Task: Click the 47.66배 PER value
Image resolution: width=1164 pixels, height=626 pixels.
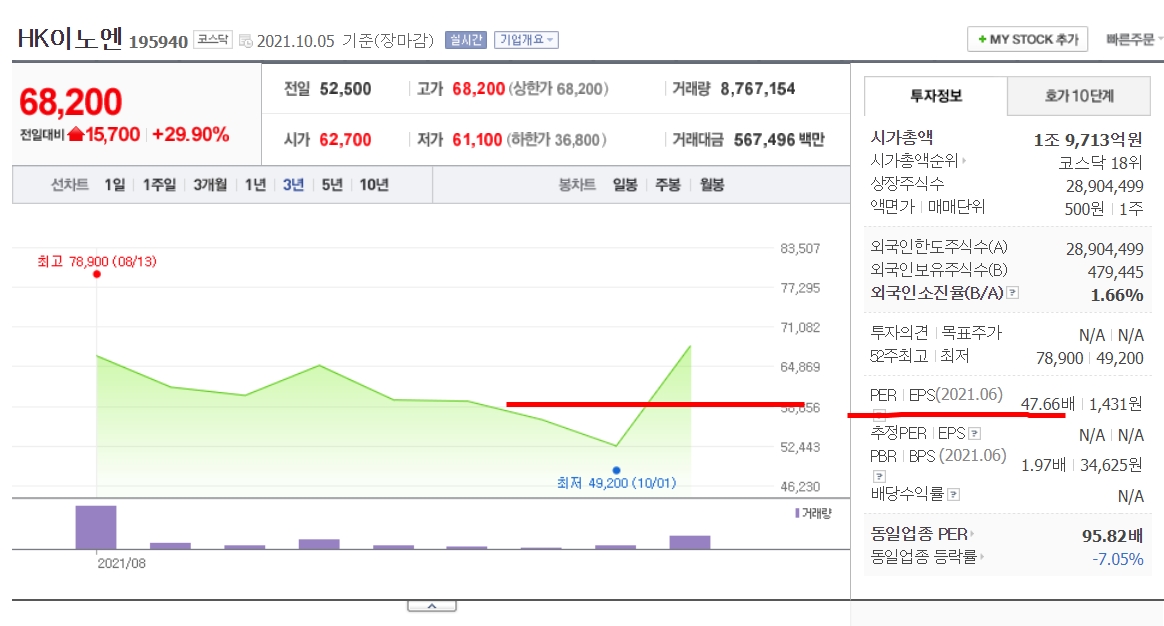Action: coord(1047,404)
